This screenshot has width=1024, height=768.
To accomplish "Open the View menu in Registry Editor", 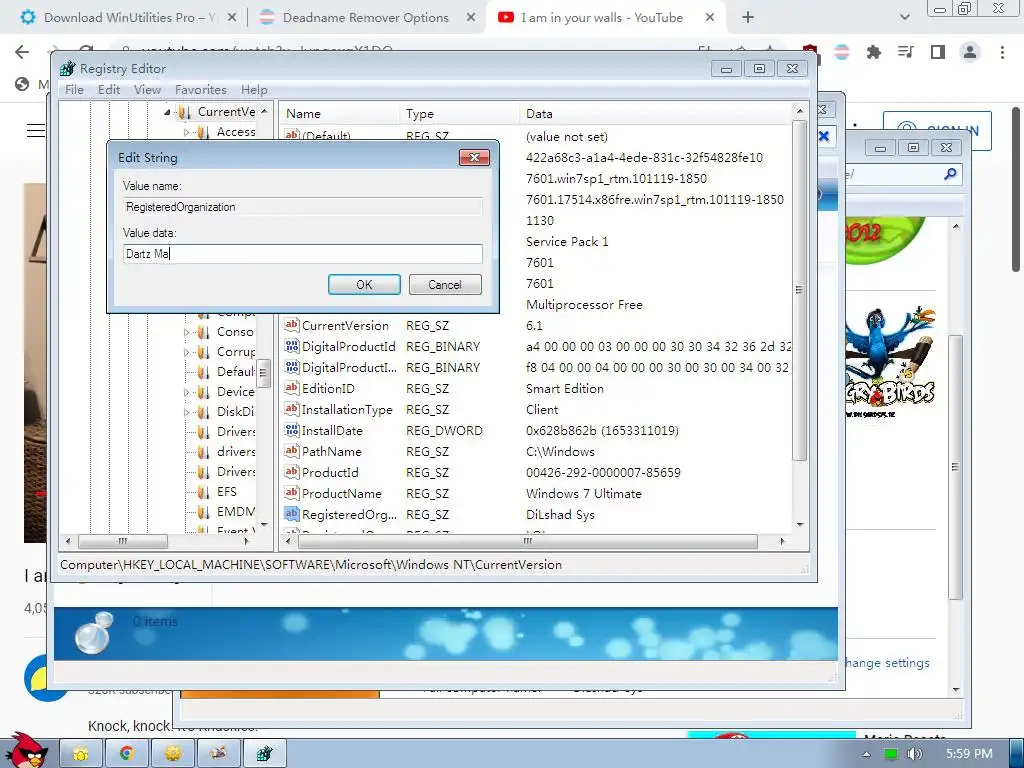I will pos(148,89).
